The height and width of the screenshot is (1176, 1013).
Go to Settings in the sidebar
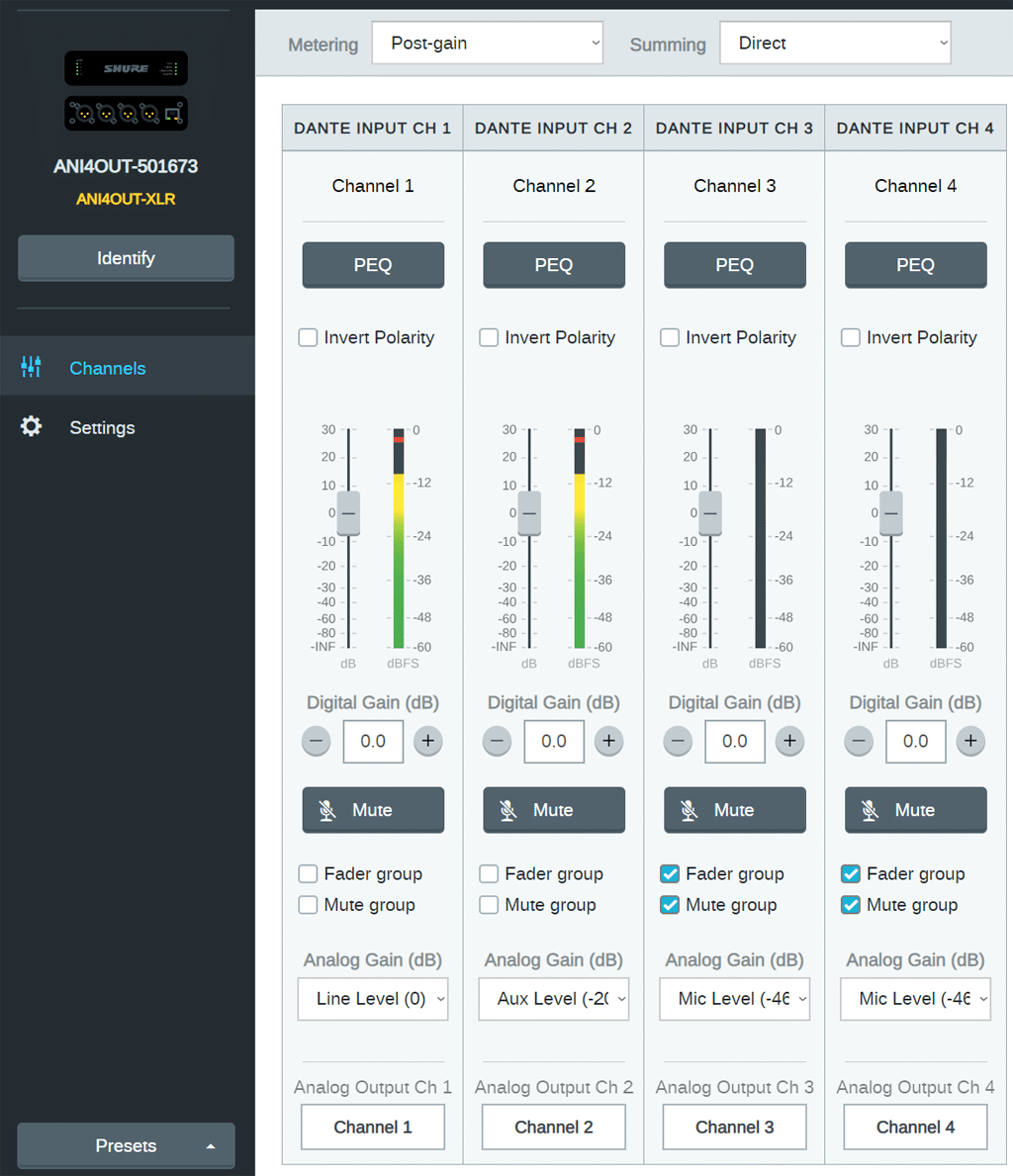(102, 427)
